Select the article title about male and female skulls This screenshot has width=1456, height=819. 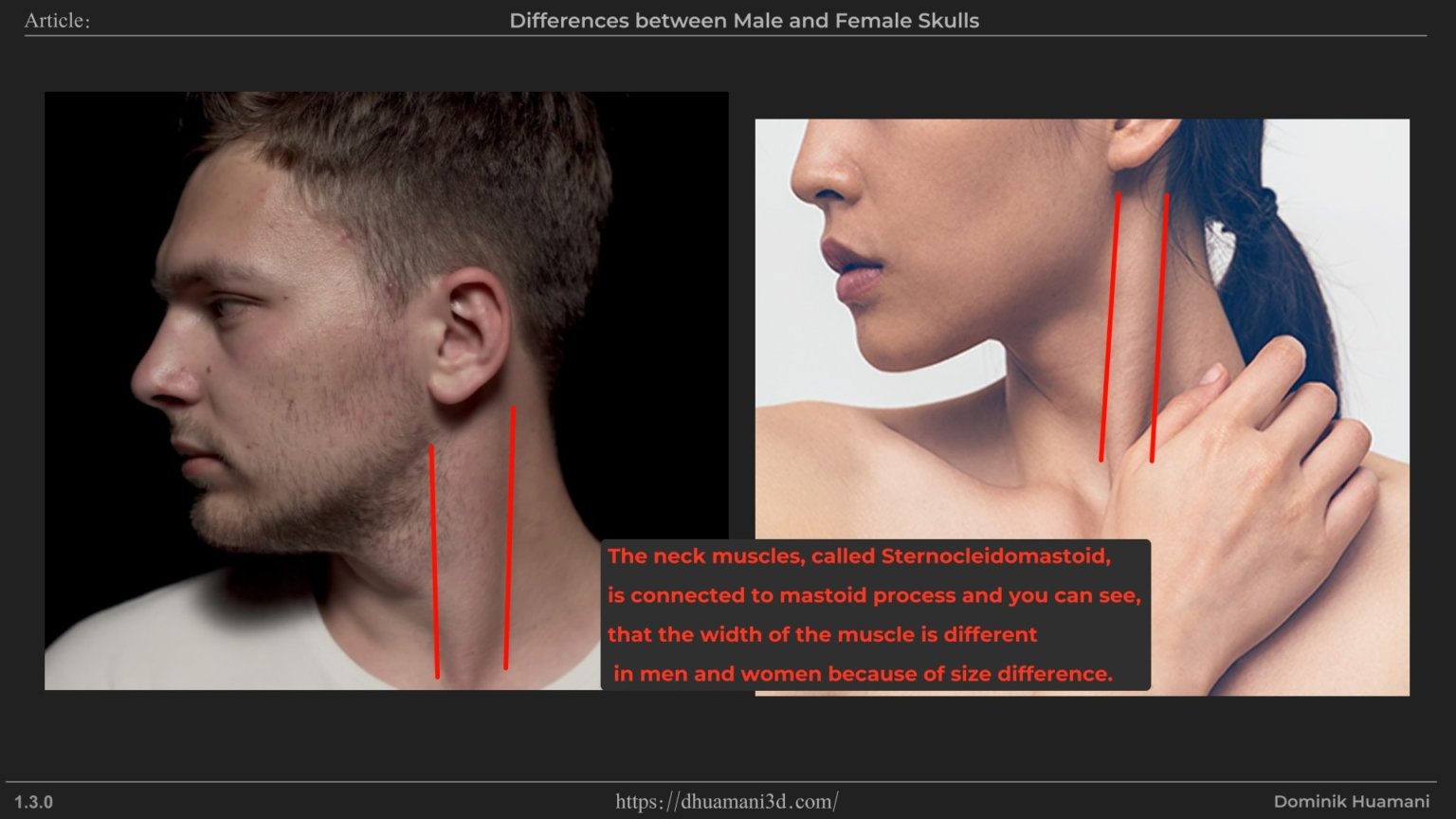(x=744, y=21)
